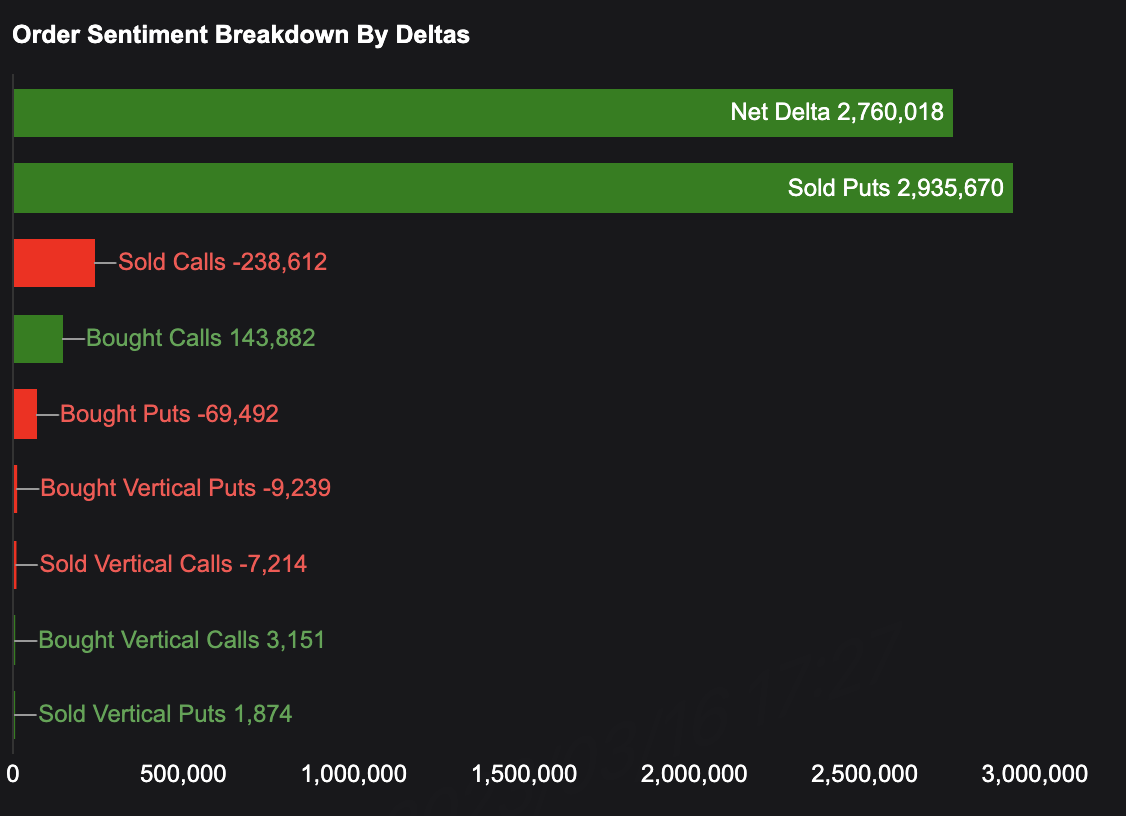This screenshot has height=816, width=1126.
Task: Select the Sold Calls -238,612 label
Action: click(x=223, y=263)
